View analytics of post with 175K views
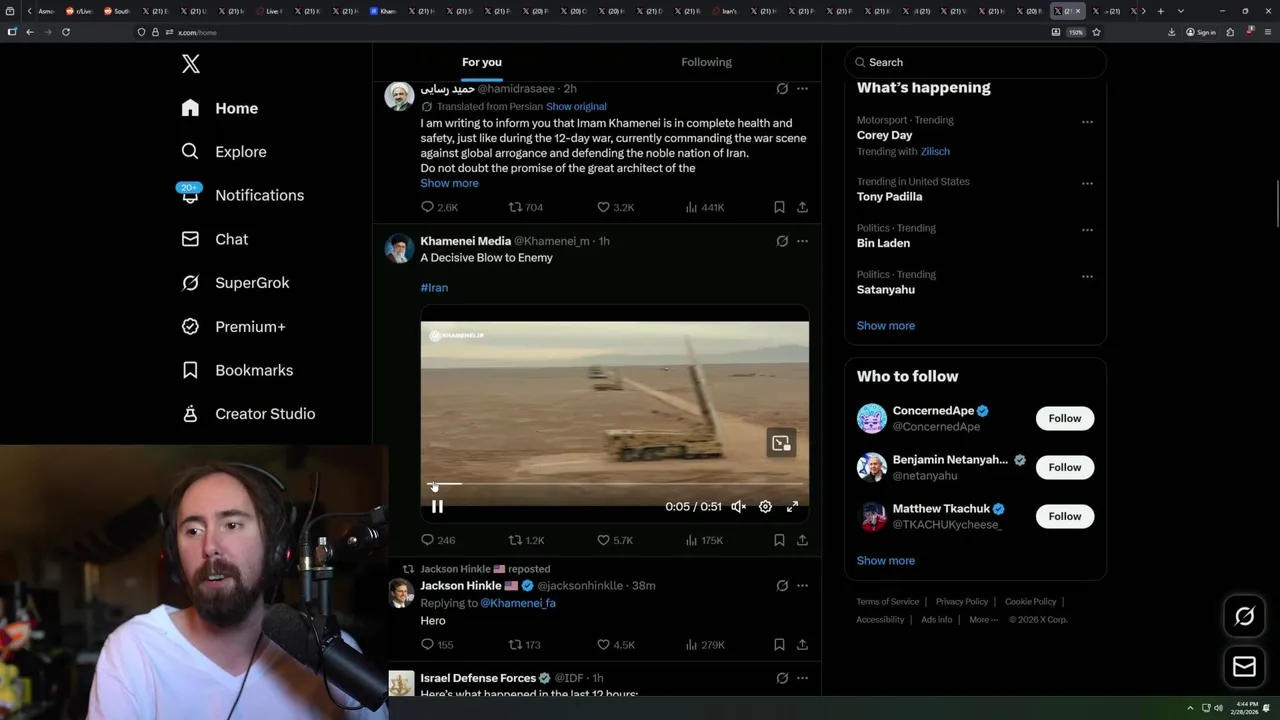 point(704,540)
